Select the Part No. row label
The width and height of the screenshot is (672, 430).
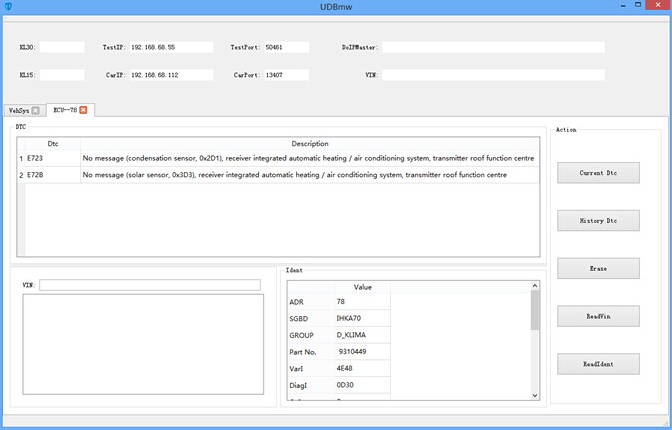[311, 352]
